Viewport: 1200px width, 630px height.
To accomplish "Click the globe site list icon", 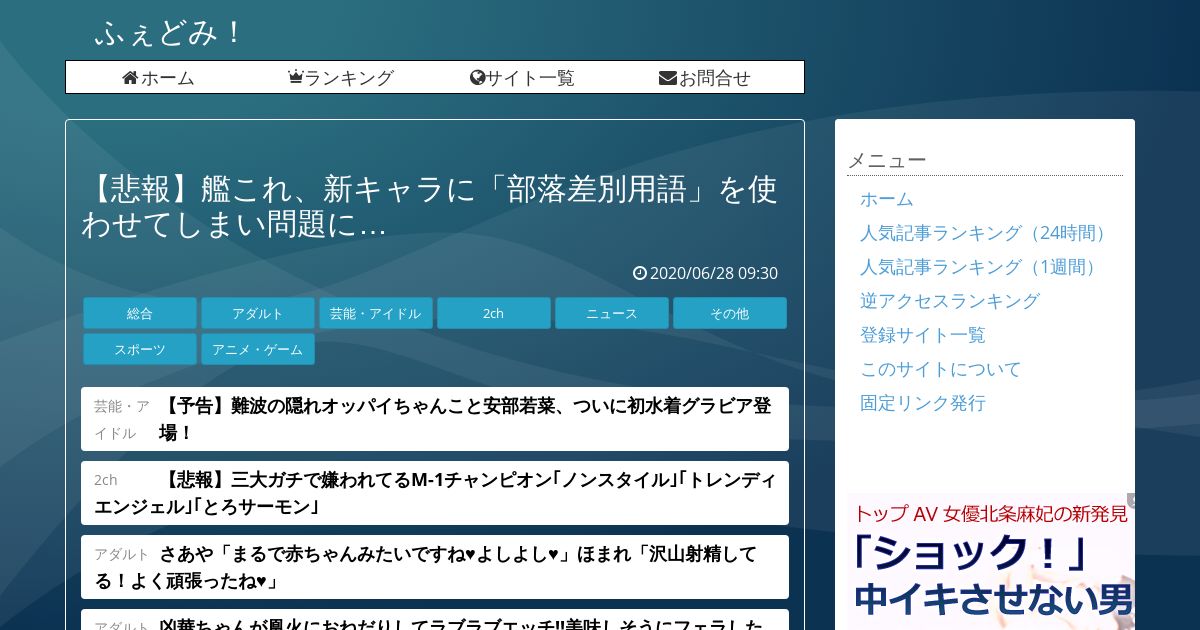I will [477, 77].
